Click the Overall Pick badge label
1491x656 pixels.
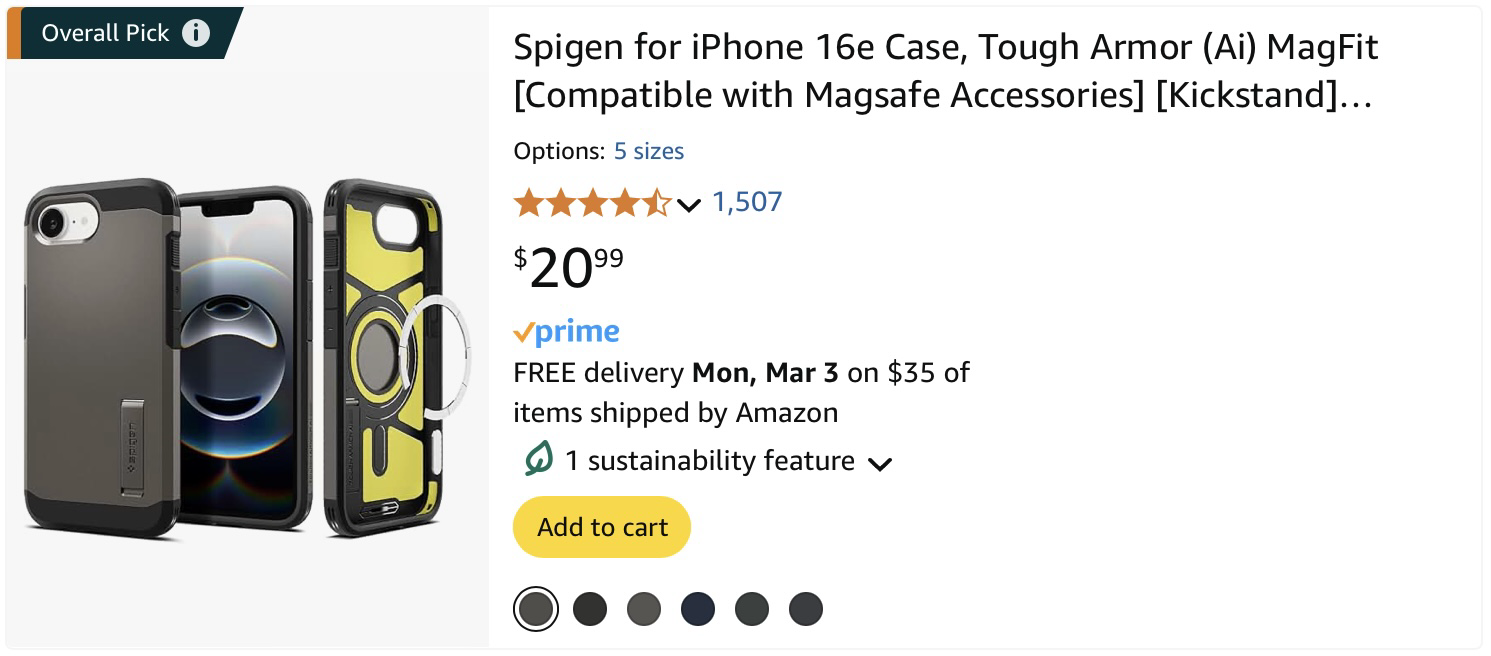(105, 32)
